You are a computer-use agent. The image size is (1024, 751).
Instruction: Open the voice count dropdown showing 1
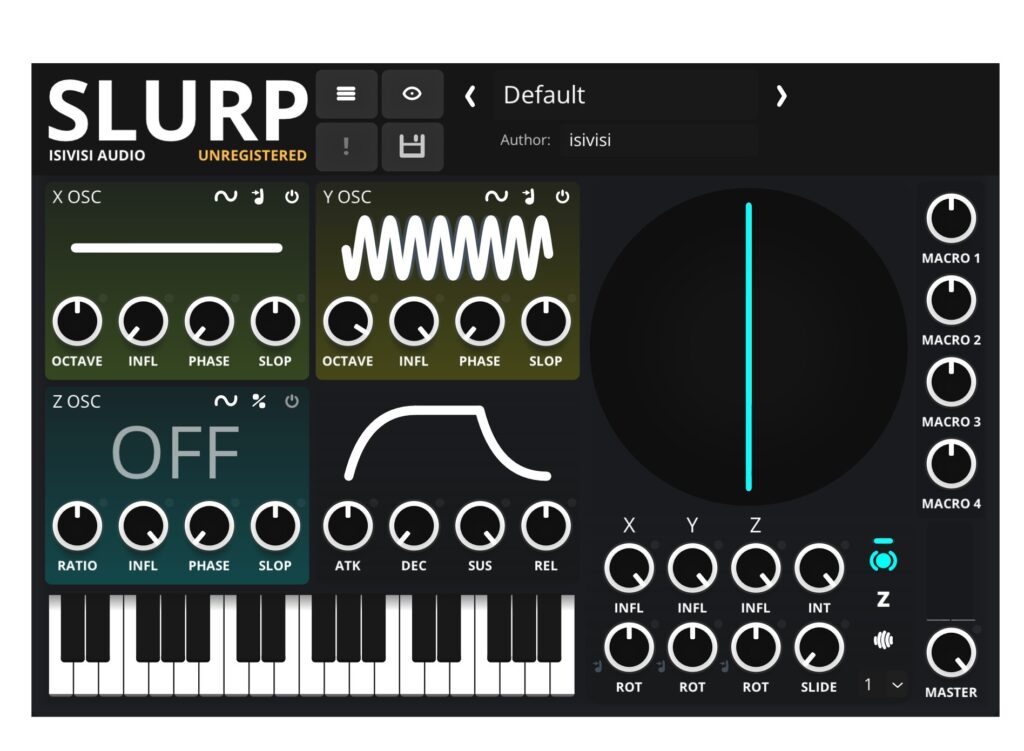click(883, 685)
